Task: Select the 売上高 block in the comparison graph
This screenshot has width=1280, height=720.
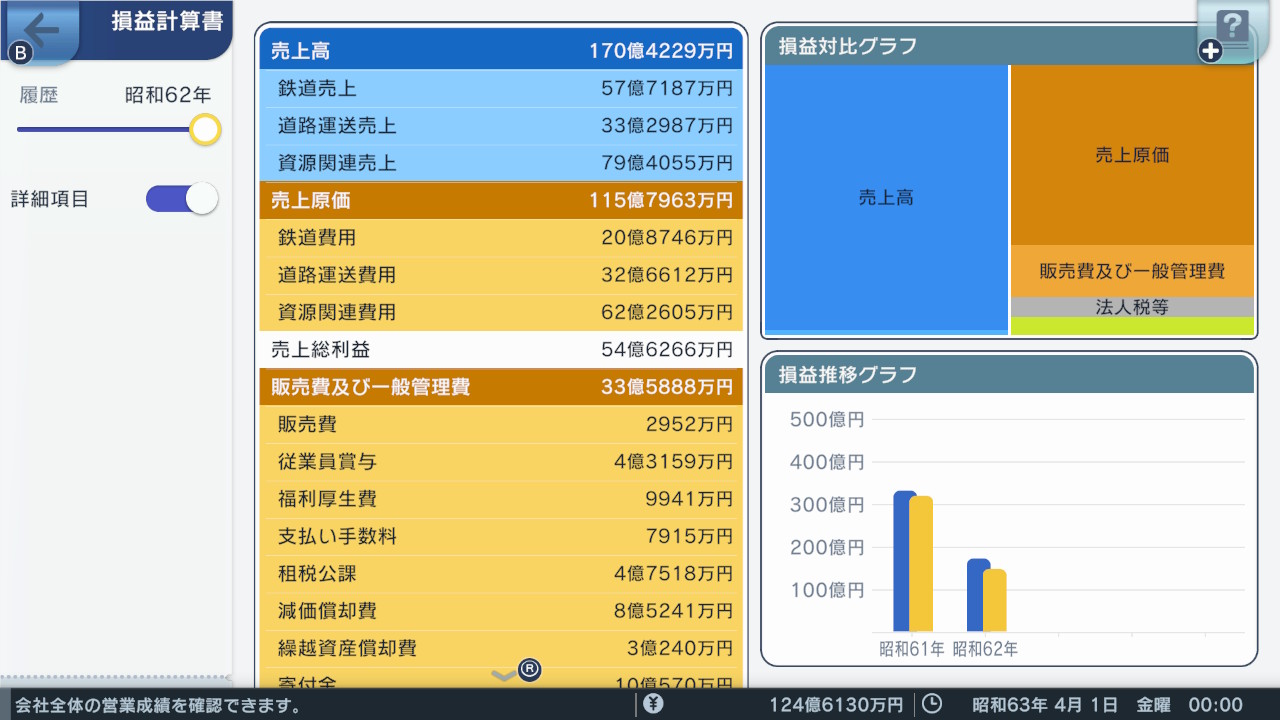Action: pos(884,197)
